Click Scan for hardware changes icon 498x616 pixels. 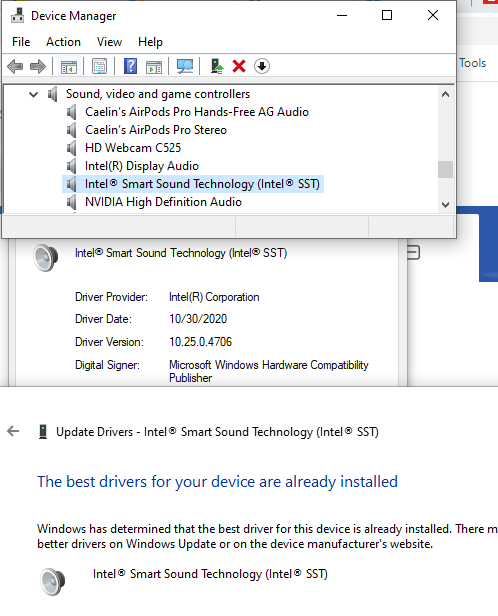(185, 66)
